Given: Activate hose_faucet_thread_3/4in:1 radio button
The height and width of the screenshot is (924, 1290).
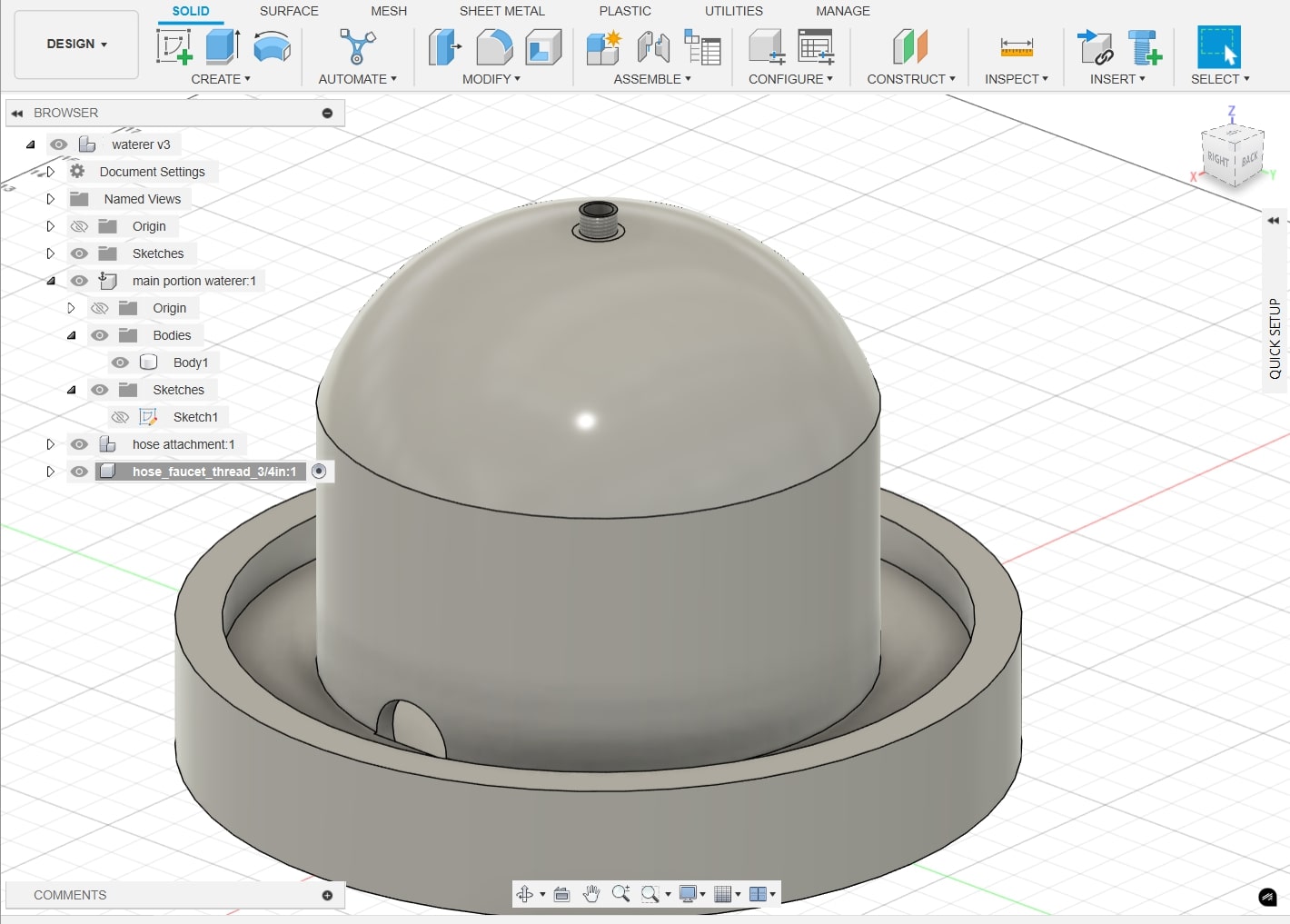Looking at the screenshot, I should pyautogui.click(x=319, y=471).
